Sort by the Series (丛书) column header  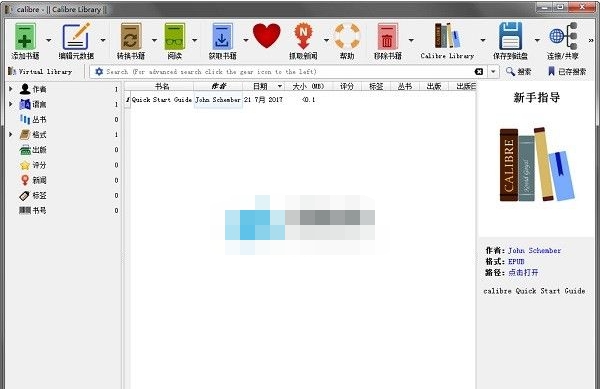pyautogui.click(x=405, y=86)
